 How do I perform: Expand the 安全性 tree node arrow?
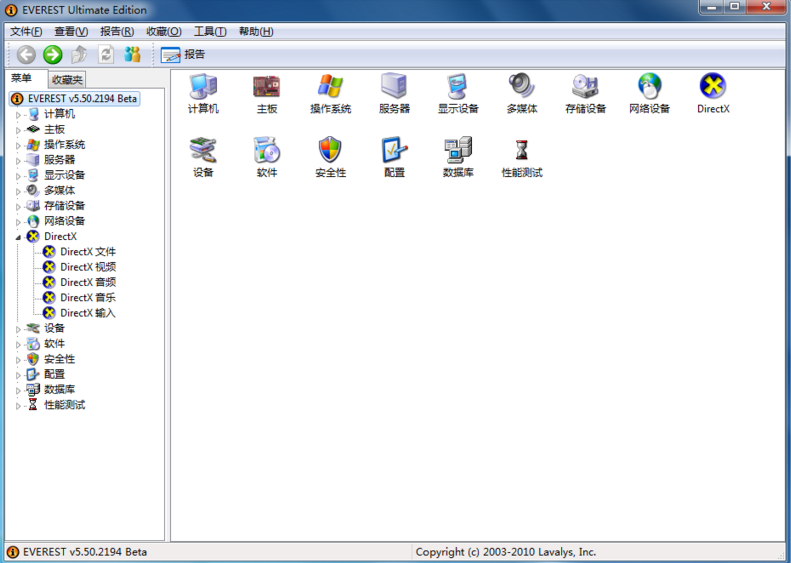pos(18,360)
